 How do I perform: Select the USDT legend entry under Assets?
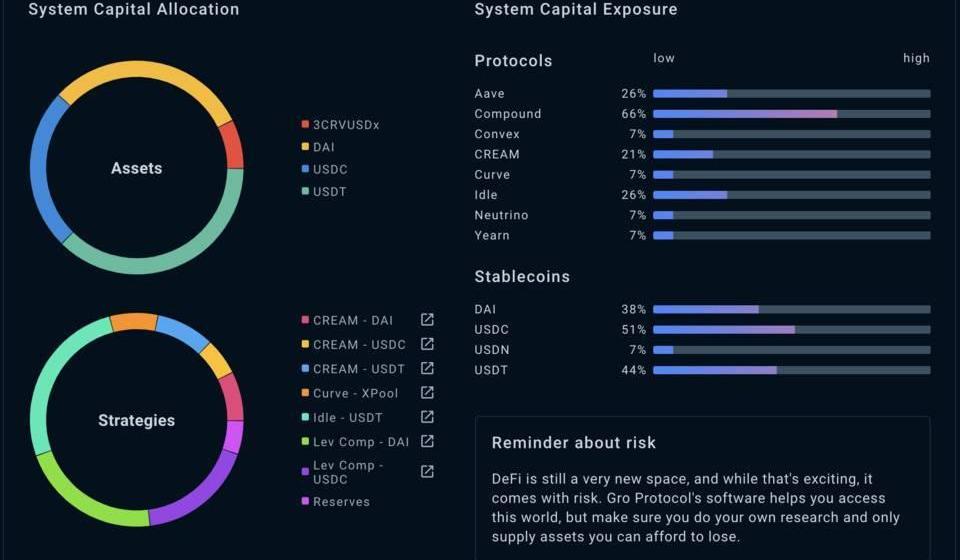tap(329, 192)
